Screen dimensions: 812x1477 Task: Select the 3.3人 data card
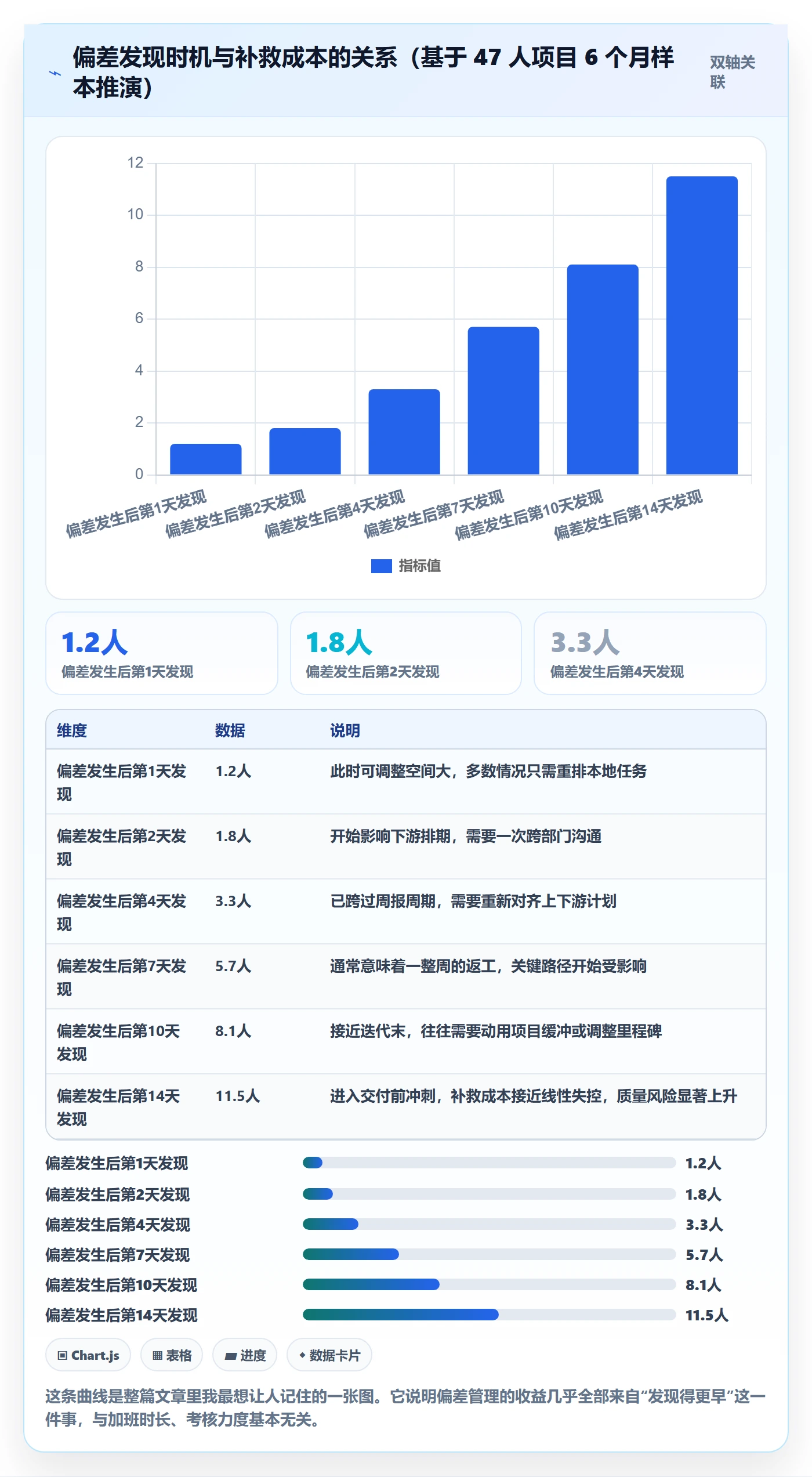pyautogui.click(x=650, y=653)
